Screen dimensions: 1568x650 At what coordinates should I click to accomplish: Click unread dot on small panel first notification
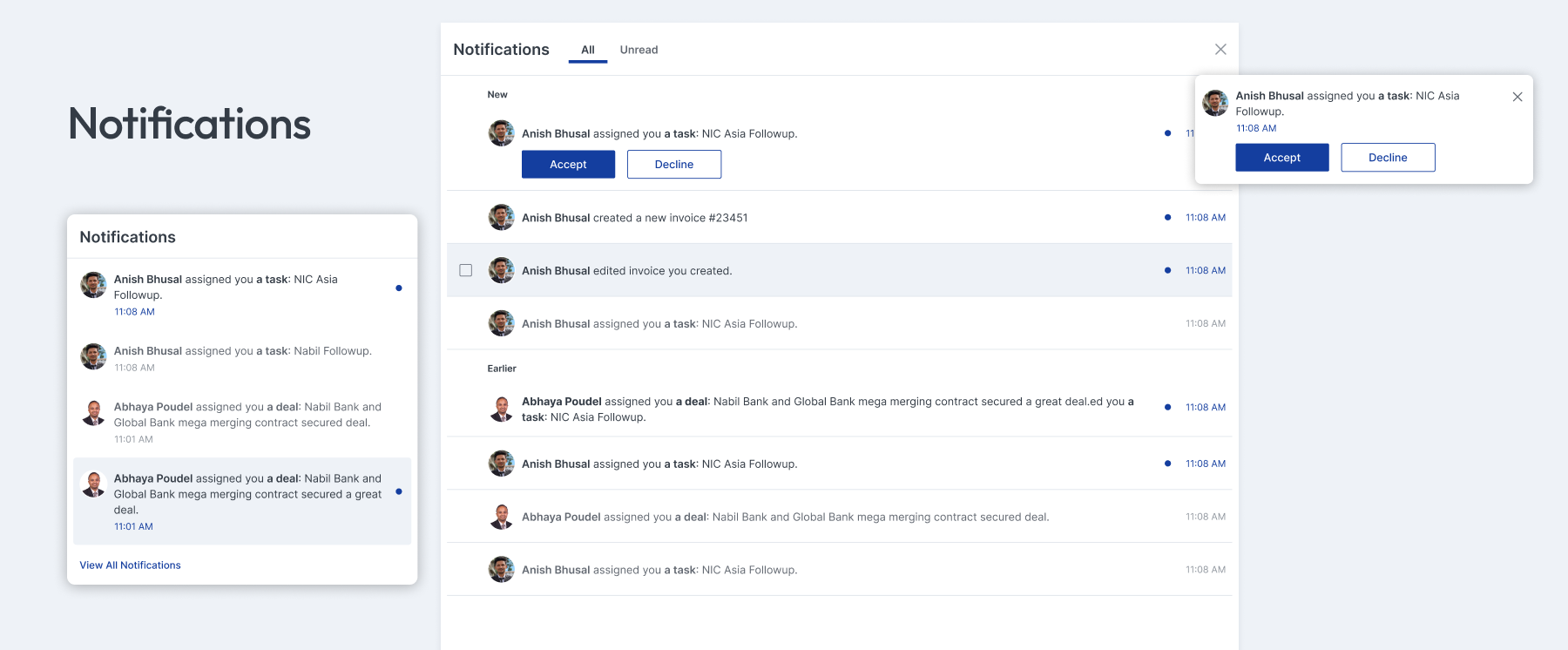point(399,288)
